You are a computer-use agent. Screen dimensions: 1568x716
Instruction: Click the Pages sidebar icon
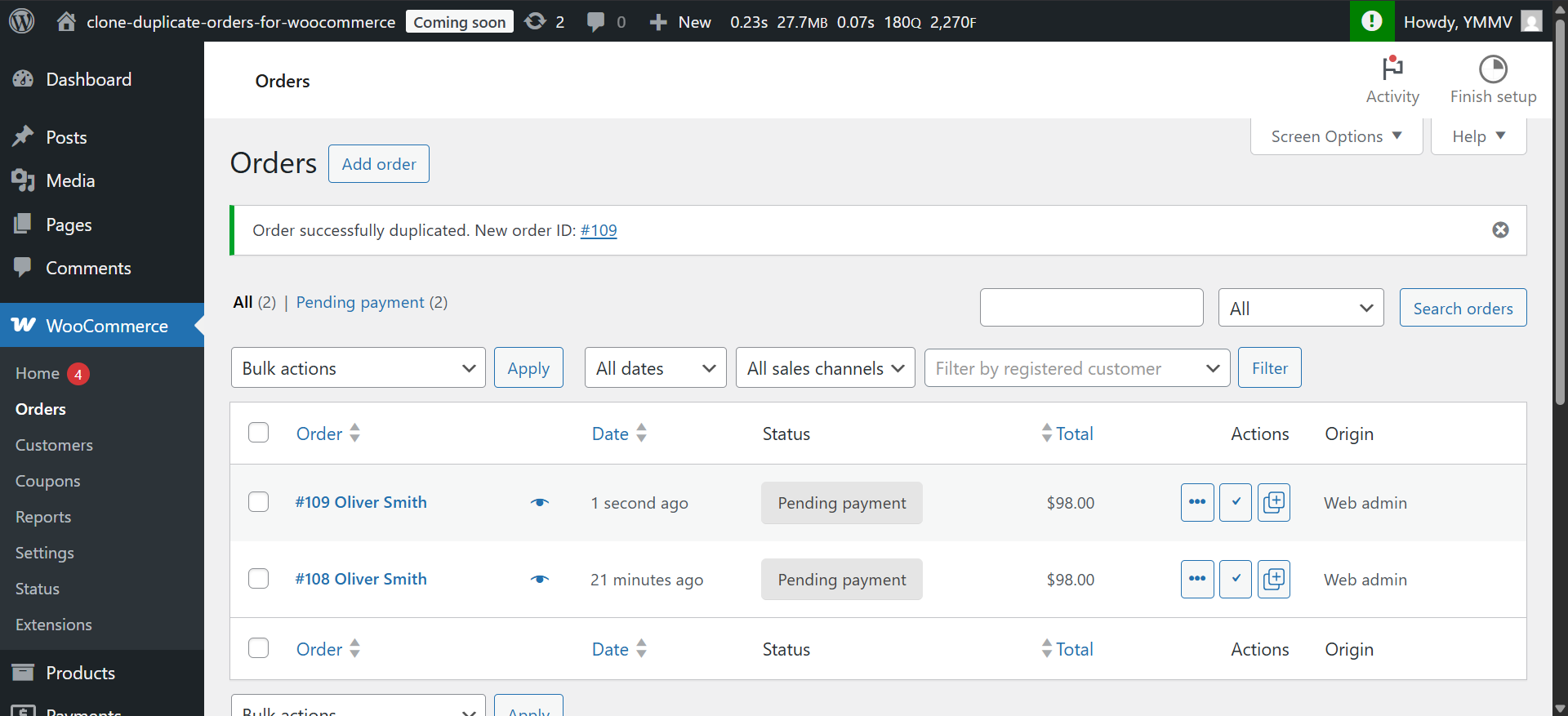coord(23,224)
